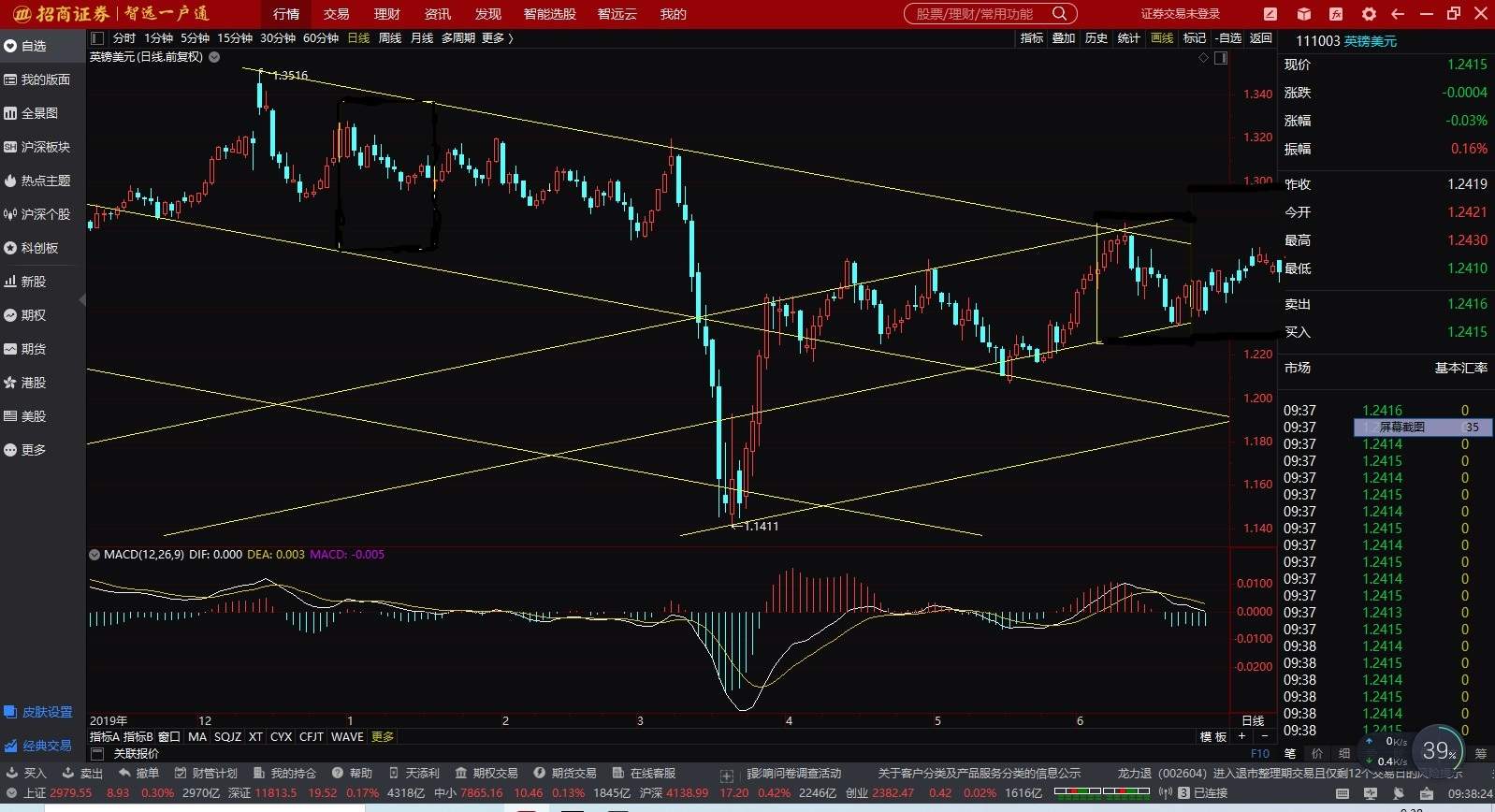
Task: Click the chart zoom-in plus beside 模板
Action: pyautogui.click(x=1241, y=737)
